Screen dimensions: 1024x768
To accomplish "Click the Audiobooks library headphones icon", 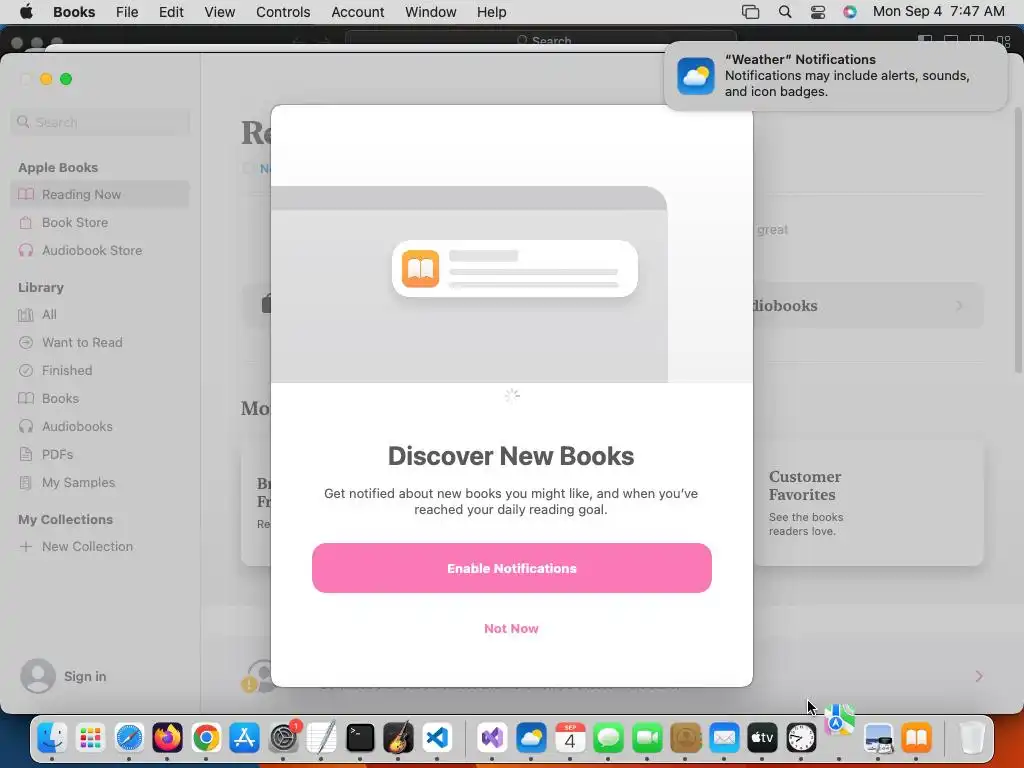I will coord(25,426).
